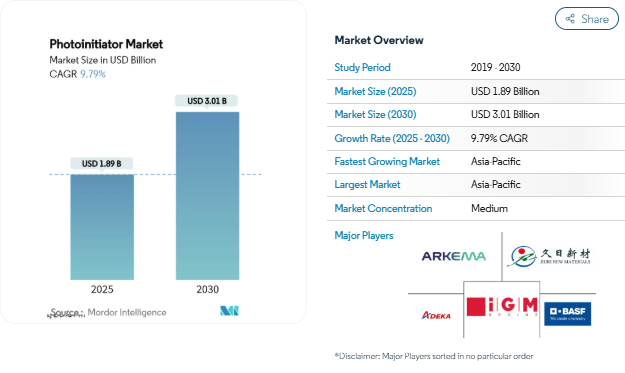Click the Adeka logo
The image size is (625, 373).
click(x=436, y=315)
